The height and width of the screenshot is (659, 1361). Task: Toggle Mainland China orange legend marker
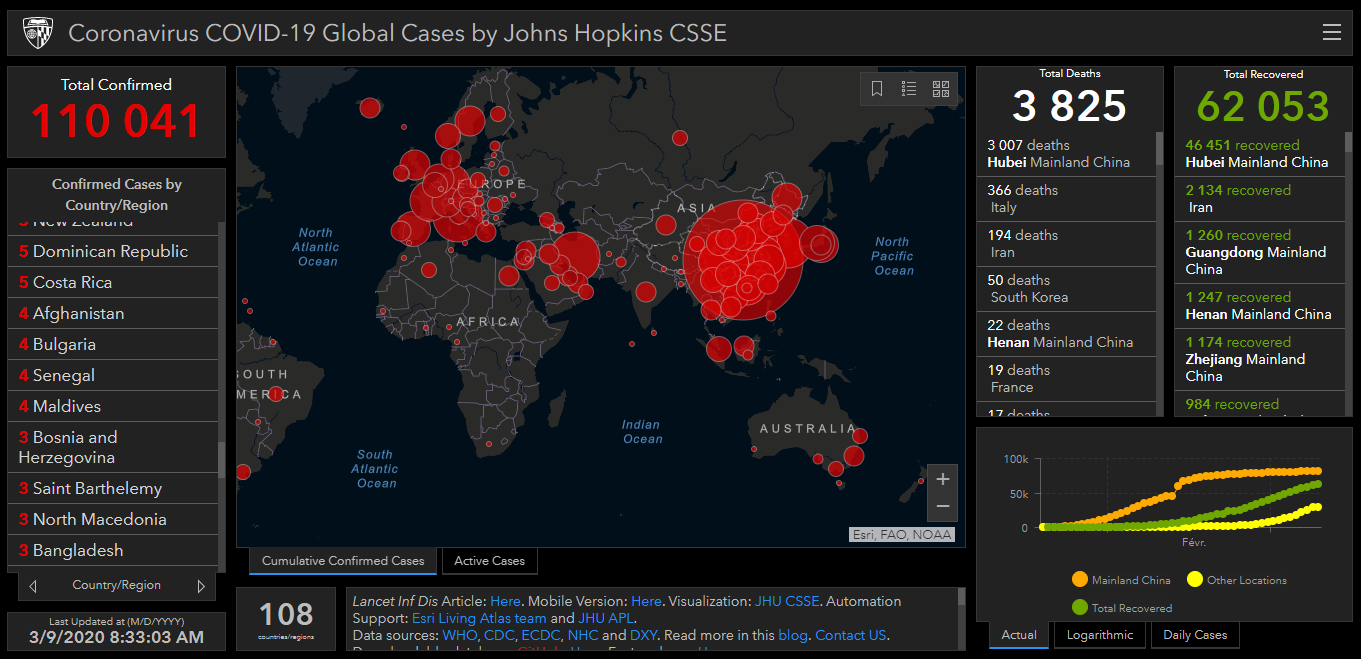(1080, 580)
